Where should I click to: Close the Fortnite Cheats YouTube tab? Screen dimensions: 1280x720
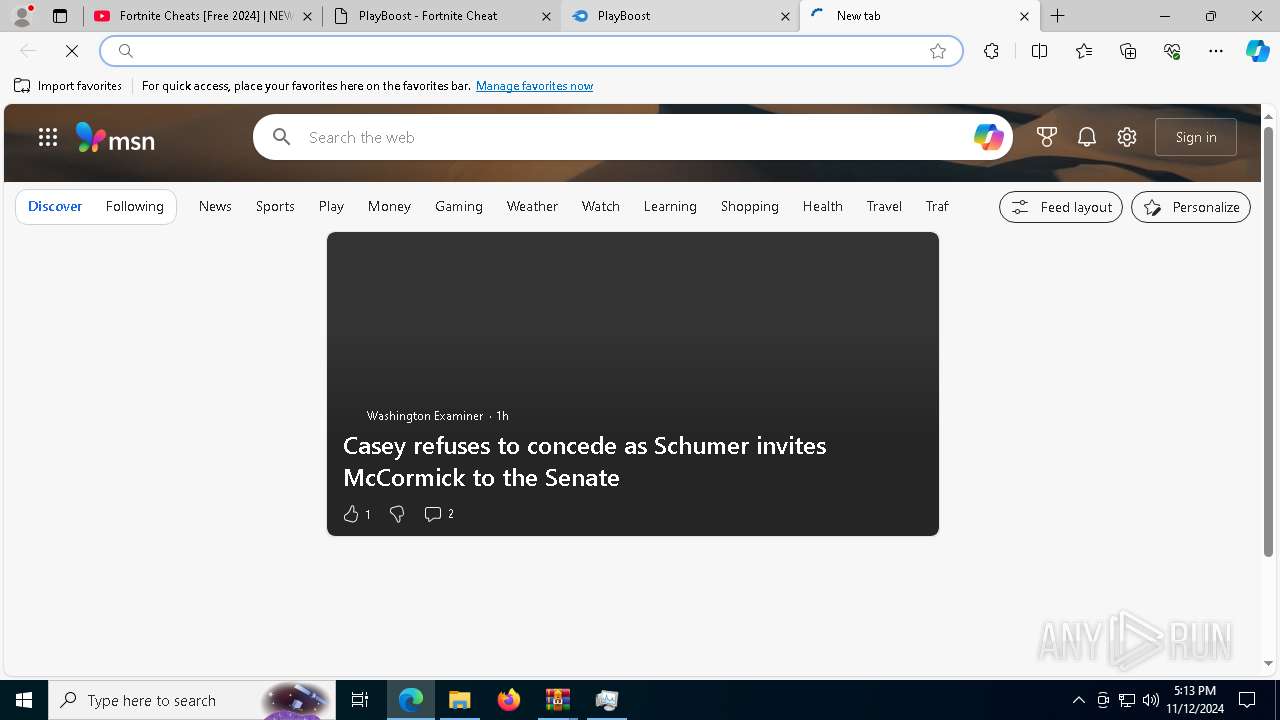307,16
